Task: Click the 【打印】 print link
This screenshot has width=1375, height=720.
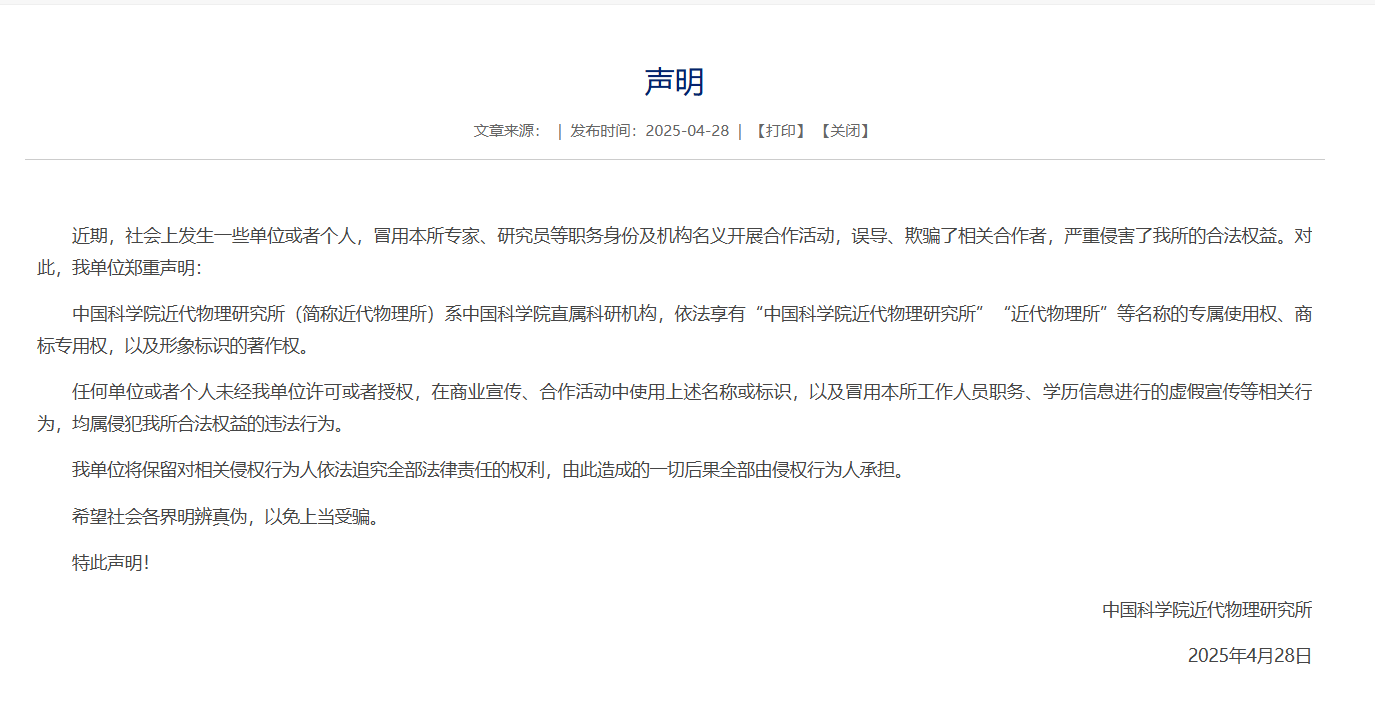Action: 780,131
